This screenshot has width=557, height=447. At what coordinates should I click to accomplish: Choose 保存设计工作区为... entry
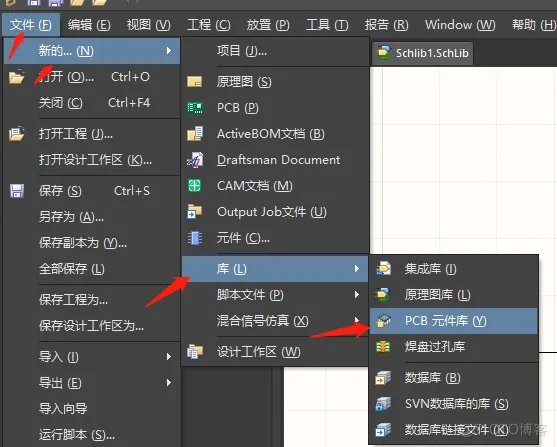[92, 326]
